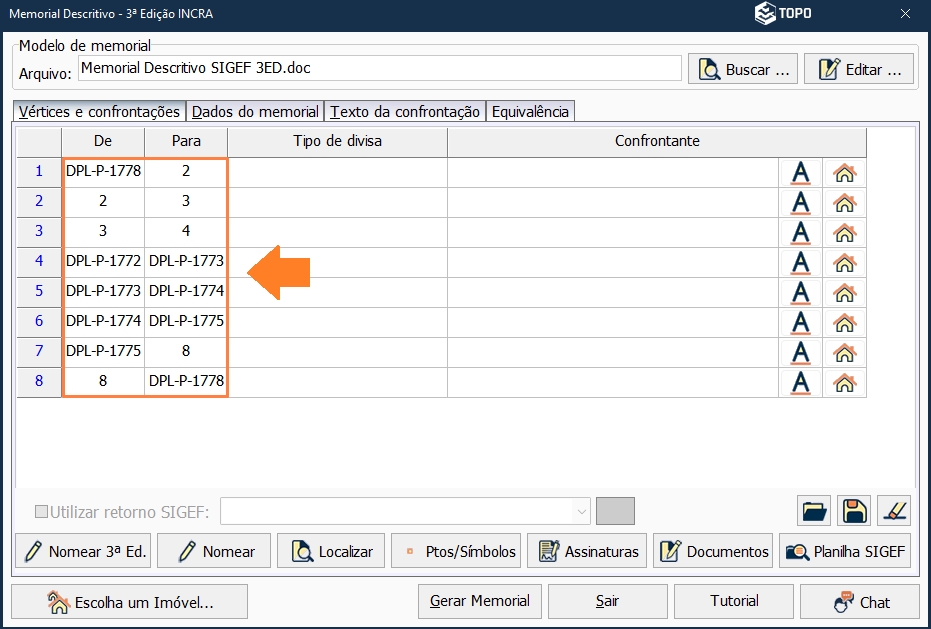Select De cell DPL-P-1778 in row 1
The width and height of the screenshot is (931, 629).
point(103,171)
